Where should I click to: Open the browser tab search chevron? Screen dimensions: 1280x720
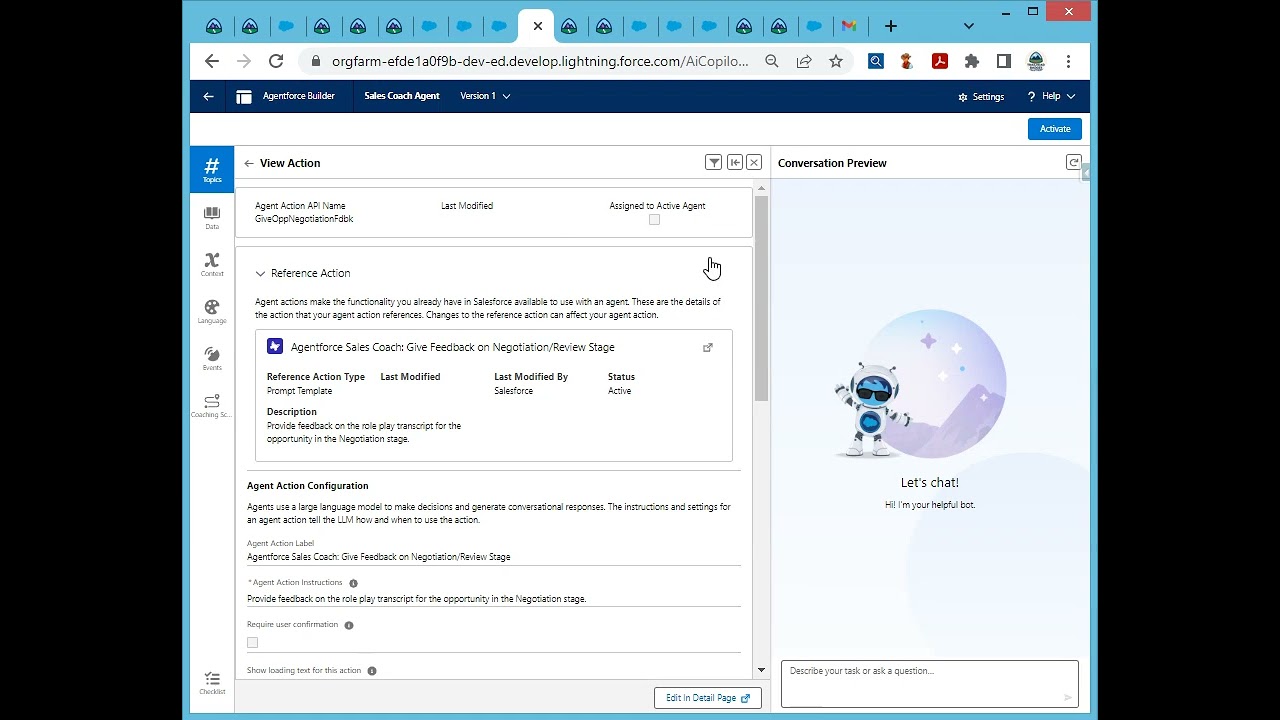click(x=968, y=26)
